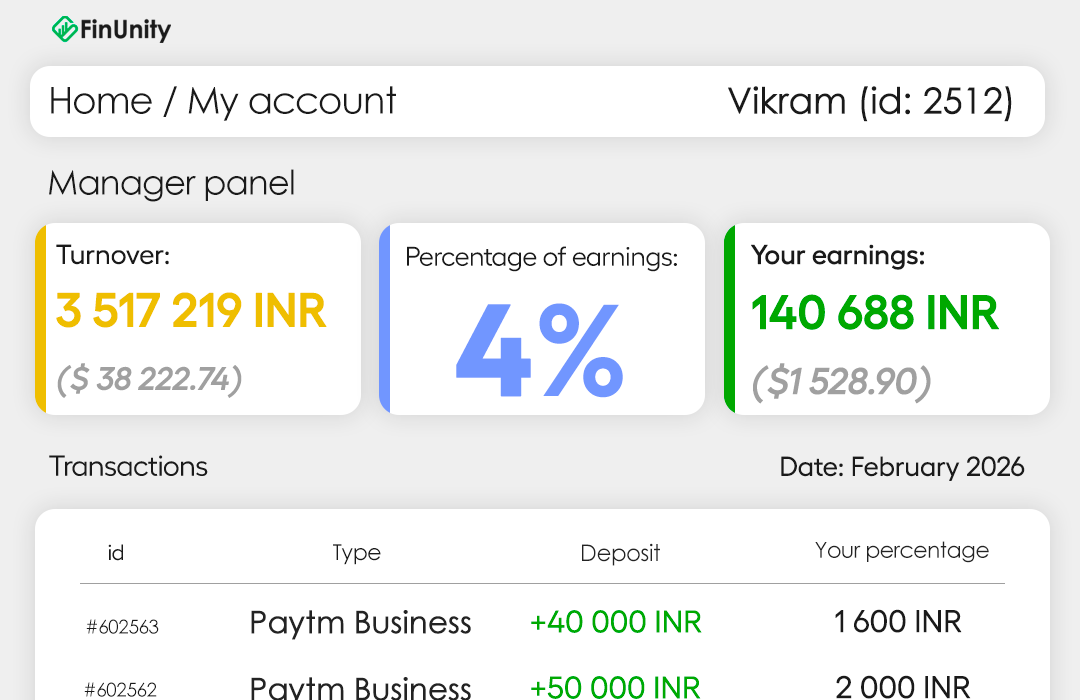Click the 3 517 219 INR turnover amount
Image resolution: width=1080 pixels, height=700 pixels.
(191, 311)
